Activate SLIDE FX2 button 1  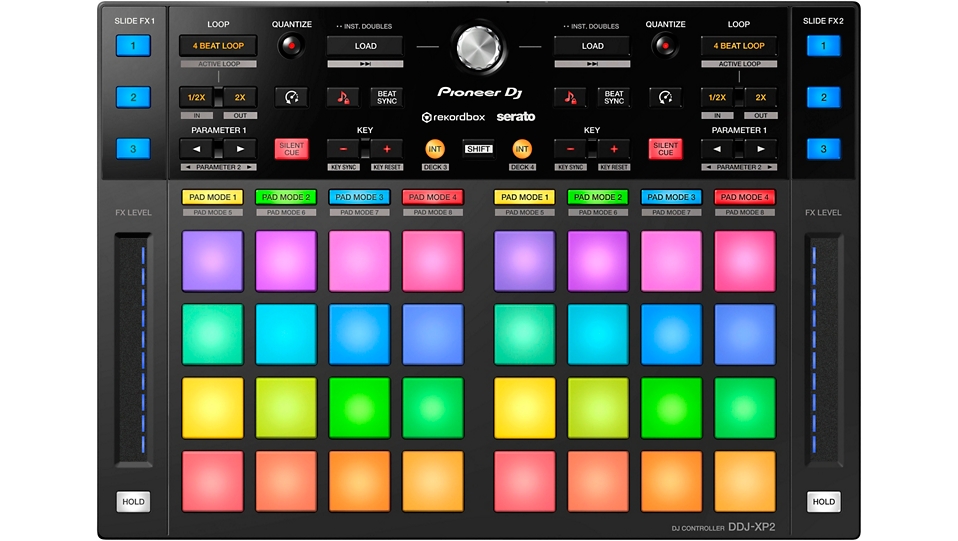click(x=824, y=46)
